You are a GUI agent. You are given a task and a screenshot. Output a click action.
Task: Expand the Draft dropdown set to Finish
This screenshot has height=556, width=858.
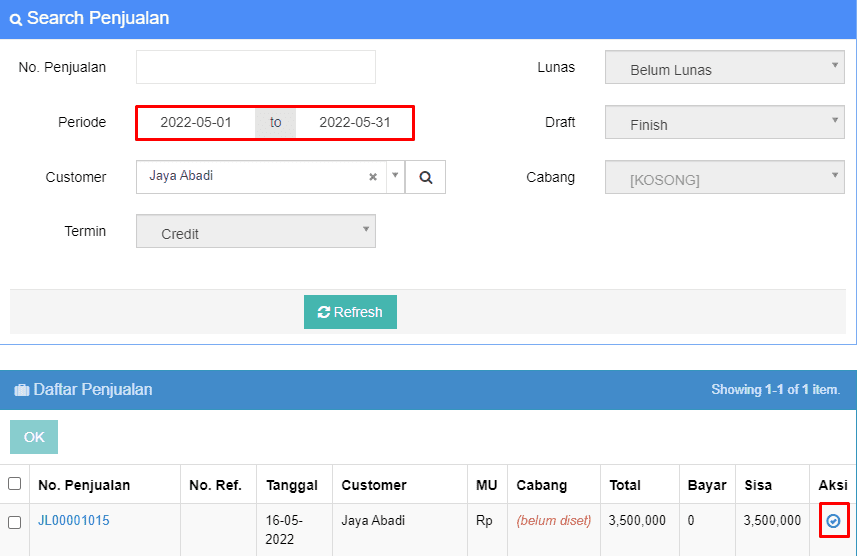pyautogui.click(x=724, y=124)
